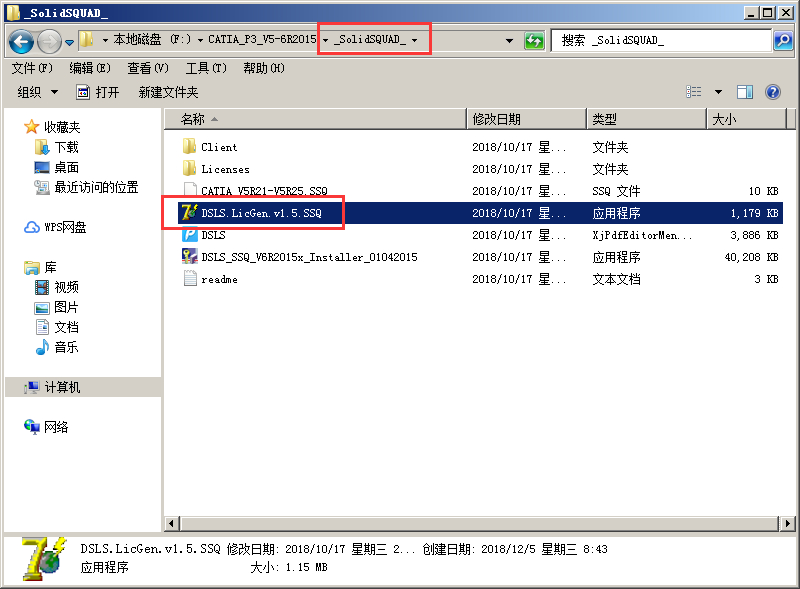Click the readme file name

tap(219, 279)
